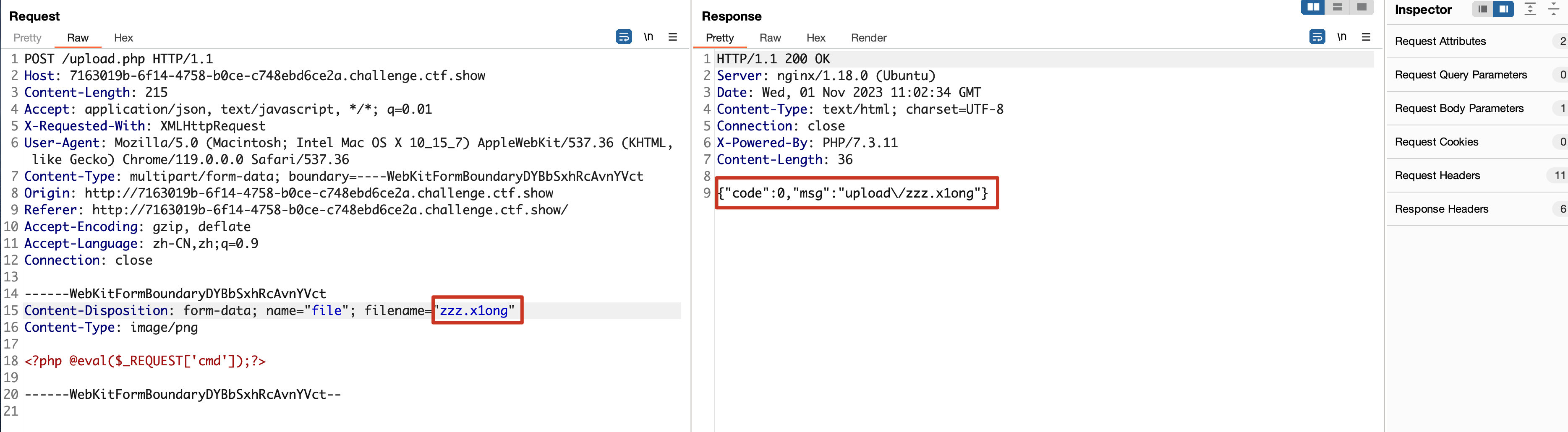This screenshot has width=1568, height=432.
Task: Select Response Raw tab
Action: point(771,38)
